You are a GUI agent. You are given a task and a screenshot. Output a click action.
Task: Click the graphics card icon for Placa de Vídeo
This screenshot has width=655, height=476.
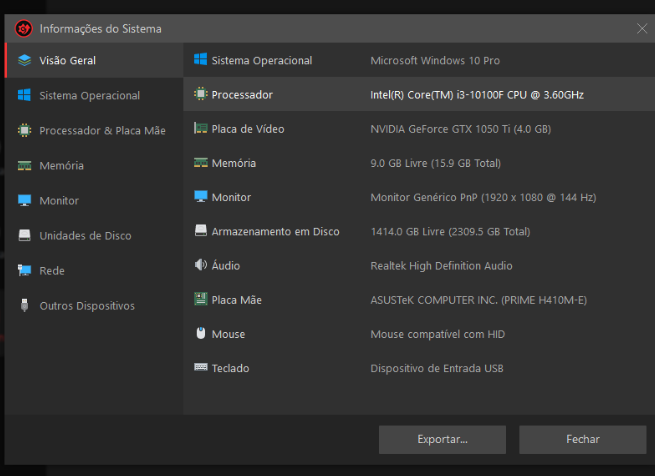click(x=201, y=128)
